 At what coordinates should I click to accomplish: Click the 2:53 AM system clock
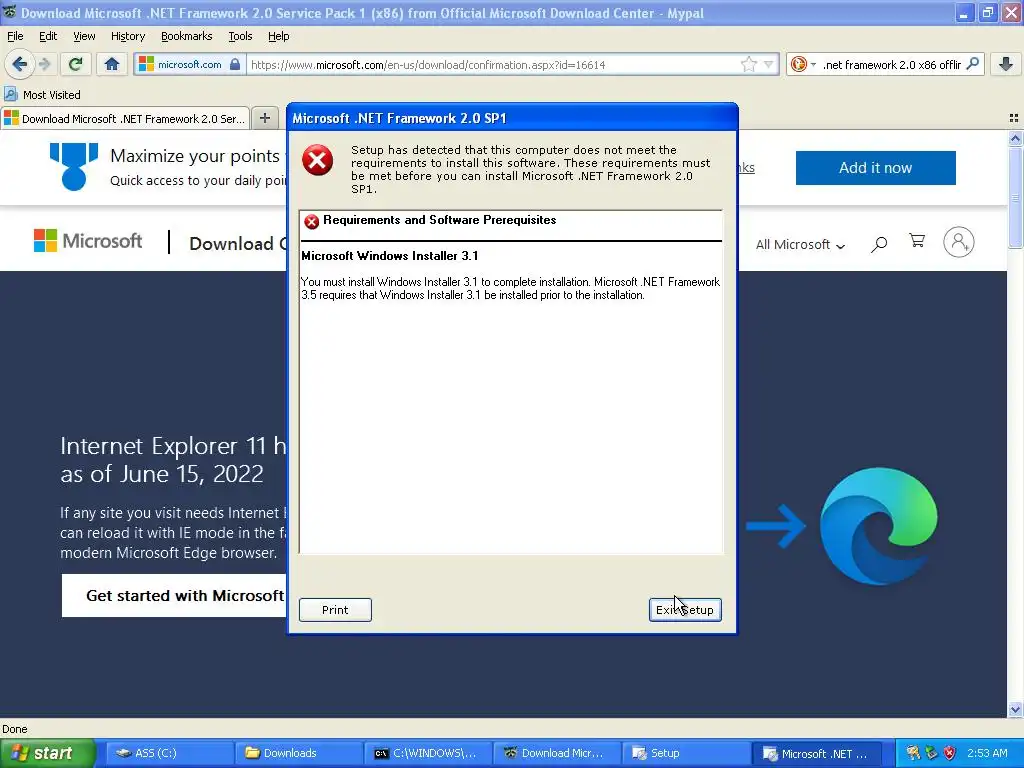point(987,753)
